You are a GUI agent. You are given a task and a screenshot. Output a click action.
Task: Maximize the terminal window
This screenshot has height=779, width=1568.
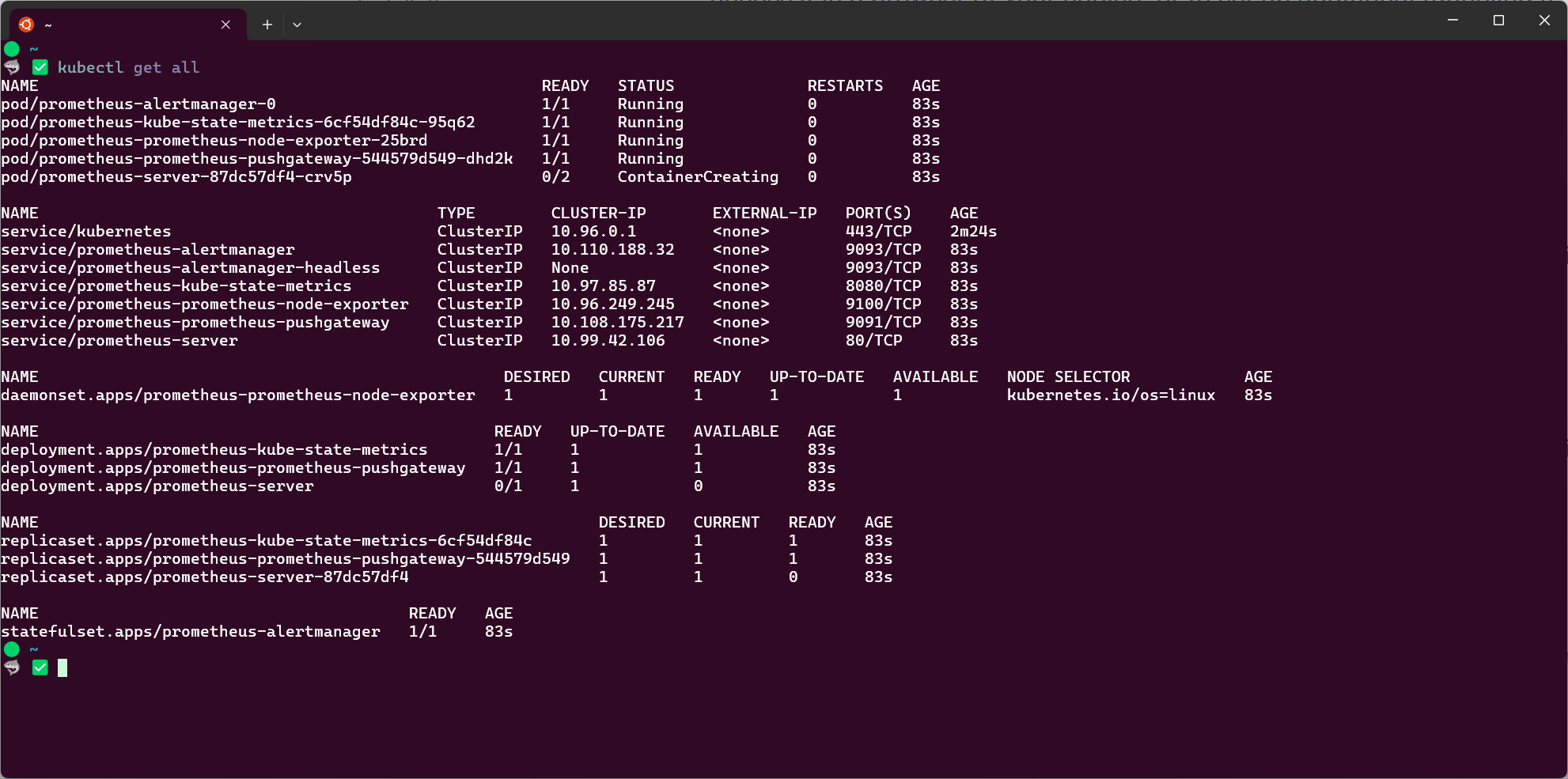(1498, 20)
